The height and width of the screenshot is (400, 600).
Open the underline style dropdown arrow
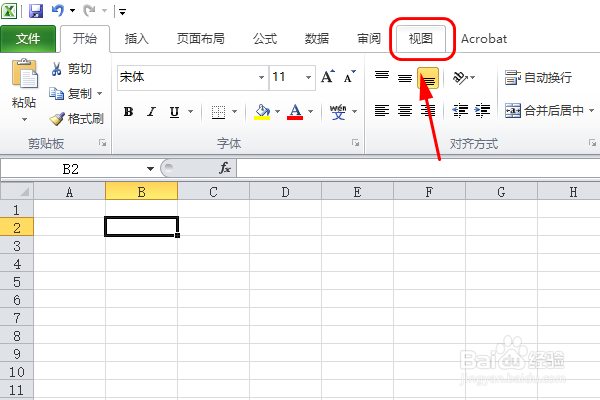click(191, 112)
